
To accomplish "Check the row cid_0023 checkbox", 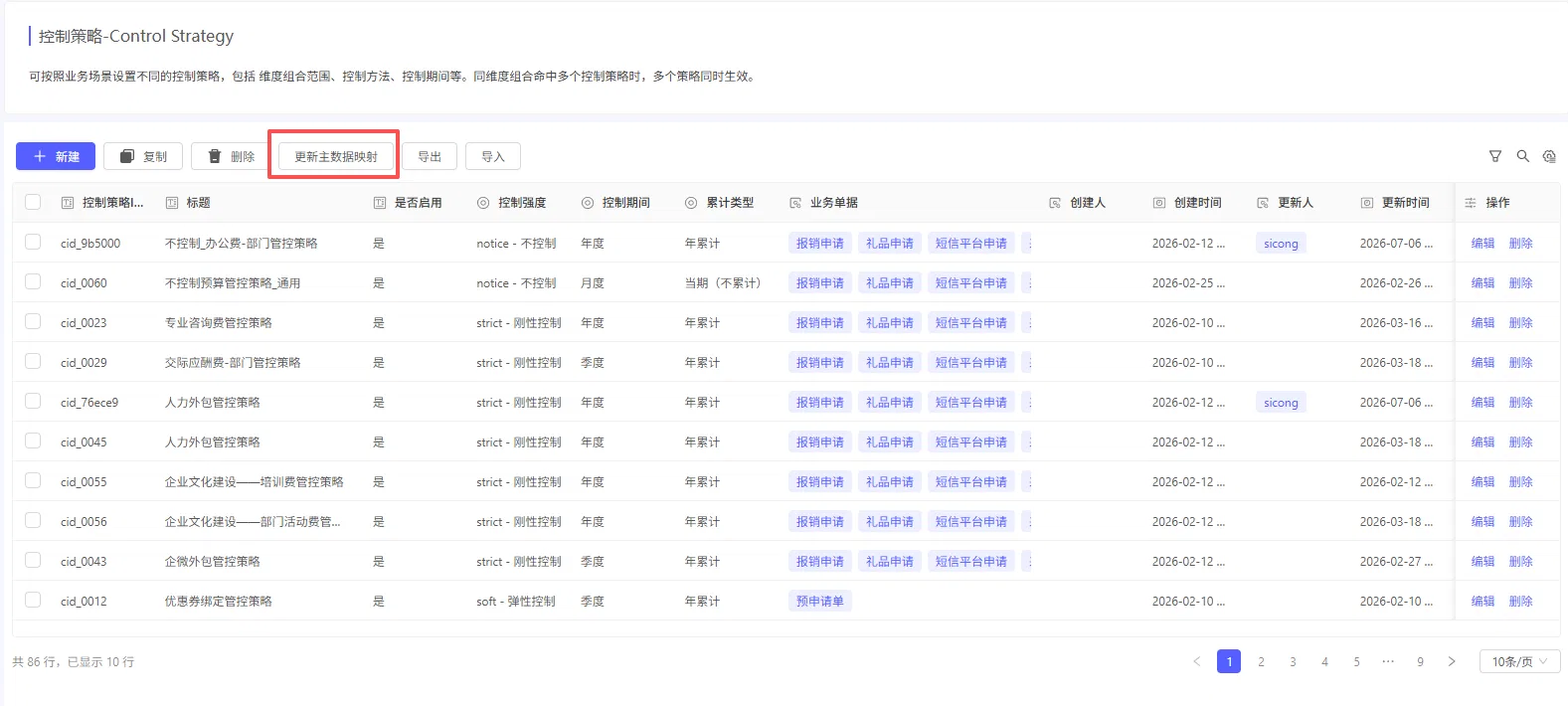I will point(33,321).
